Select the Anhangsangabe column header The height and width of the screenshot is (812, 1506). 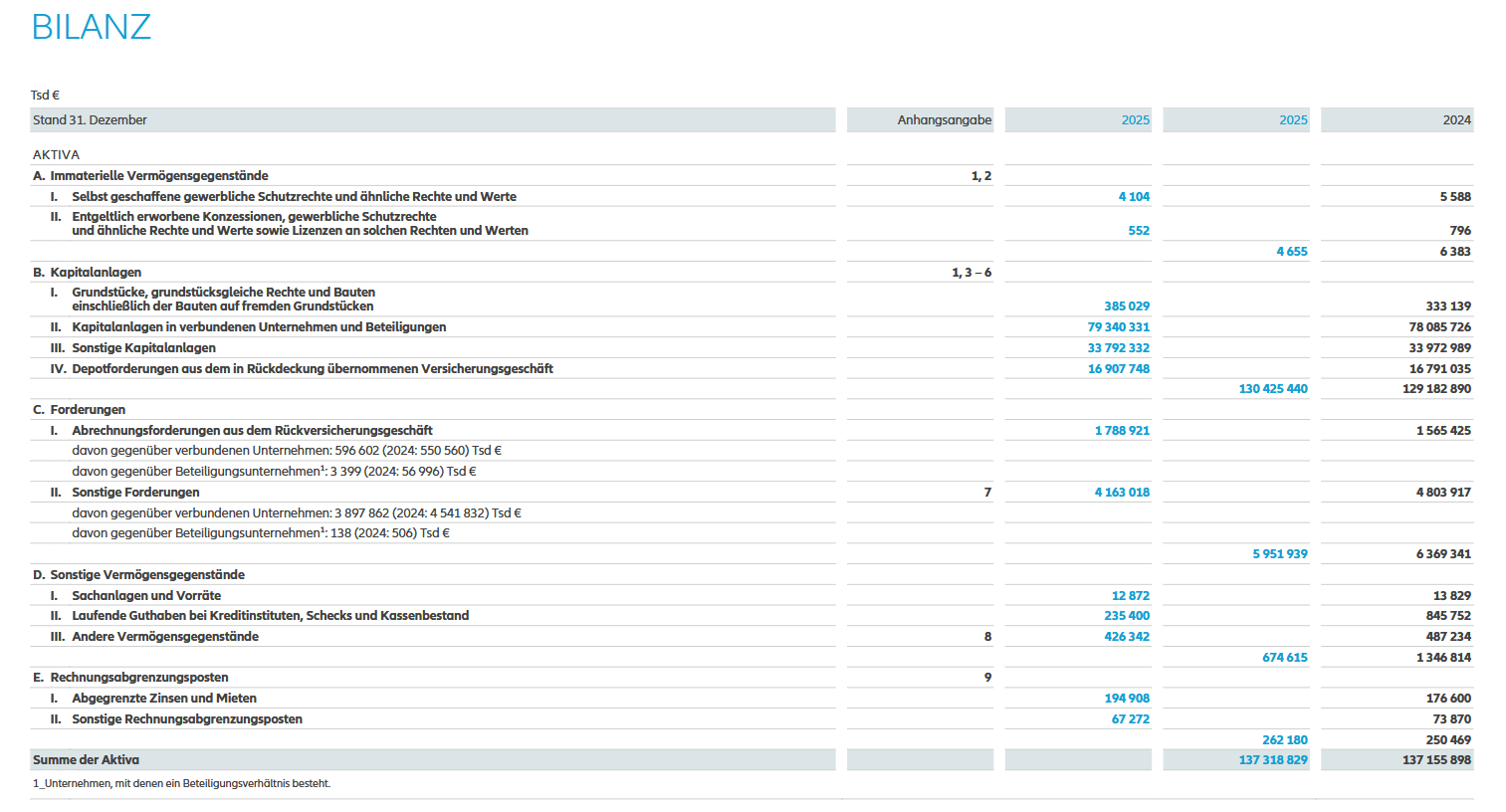click(944, 119)
